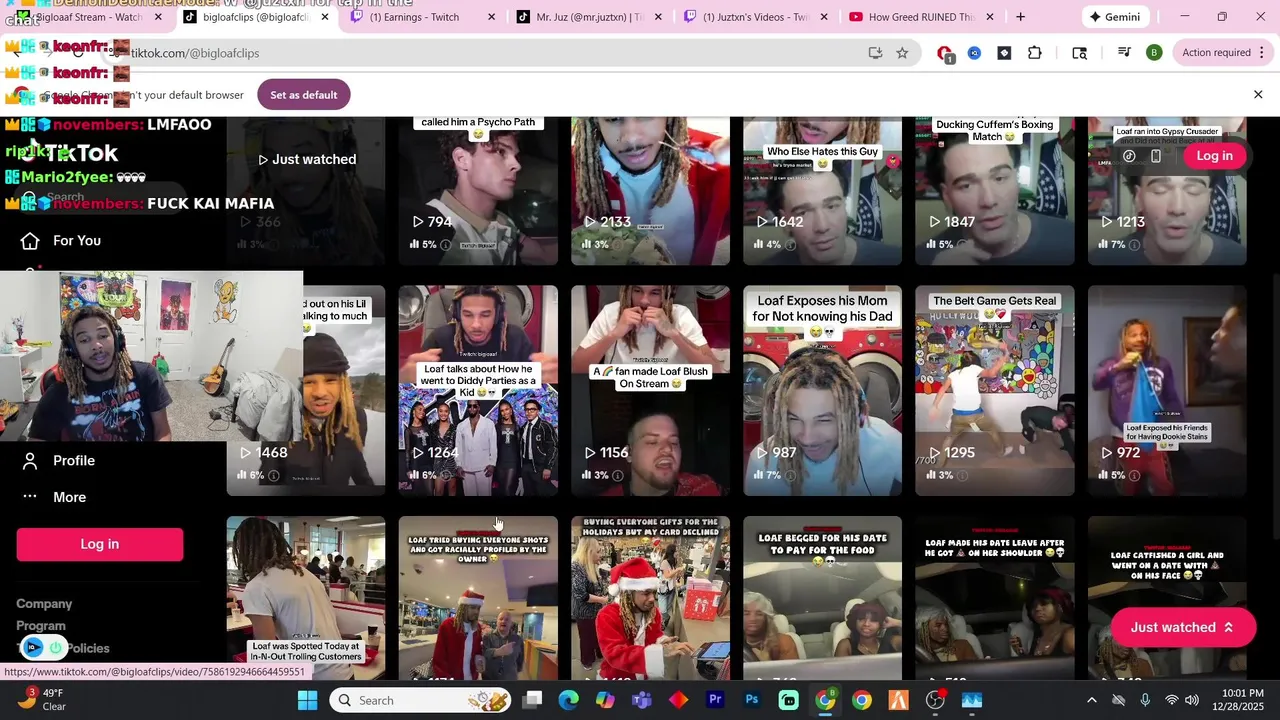
Task: Click the sidebar Log in button
Action: click(x=100, y=544)
